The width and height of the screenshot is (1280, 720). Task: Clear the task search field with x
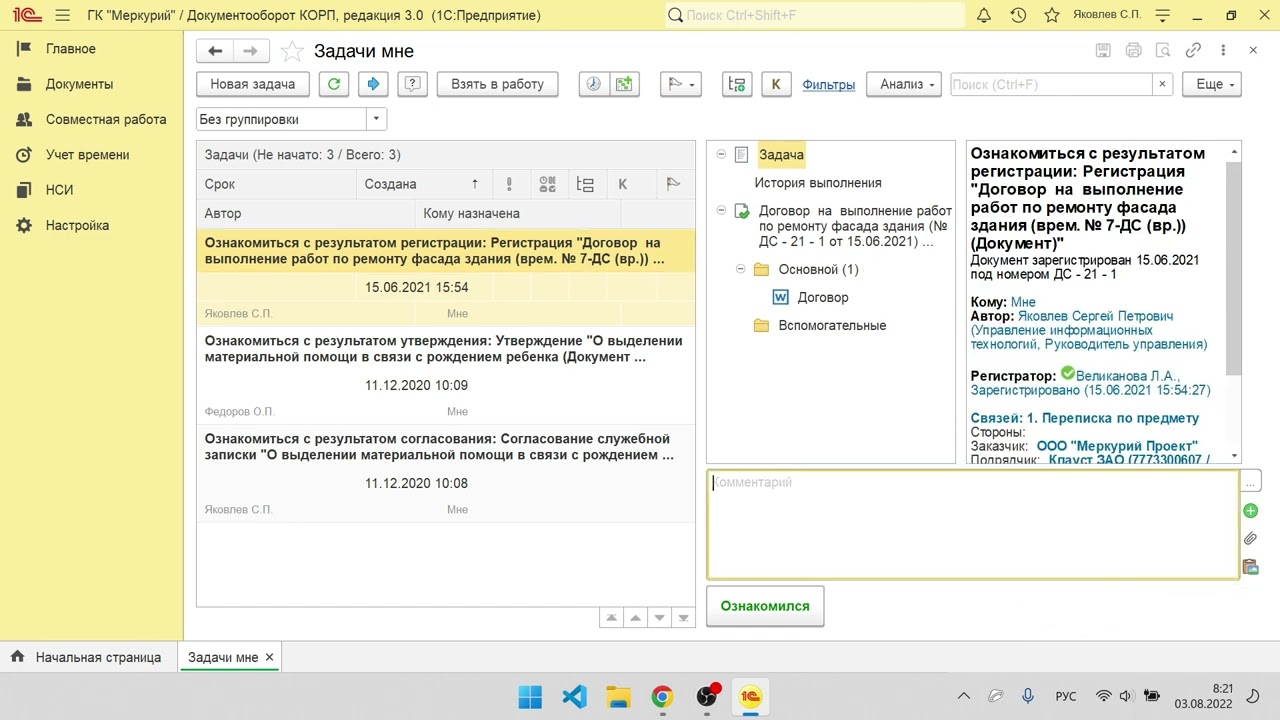[x=1162, y=84]
